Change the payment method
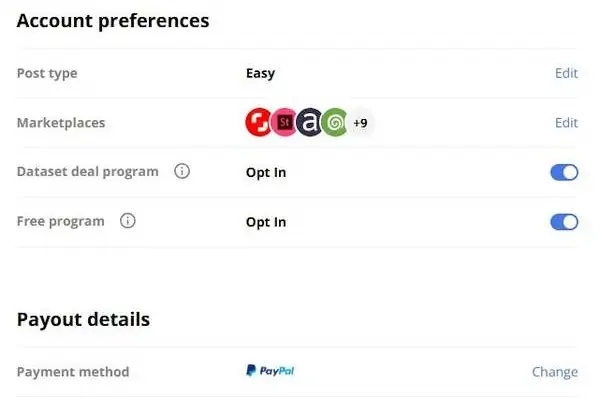This screenshot has height=399, width=600. (555, 372)
